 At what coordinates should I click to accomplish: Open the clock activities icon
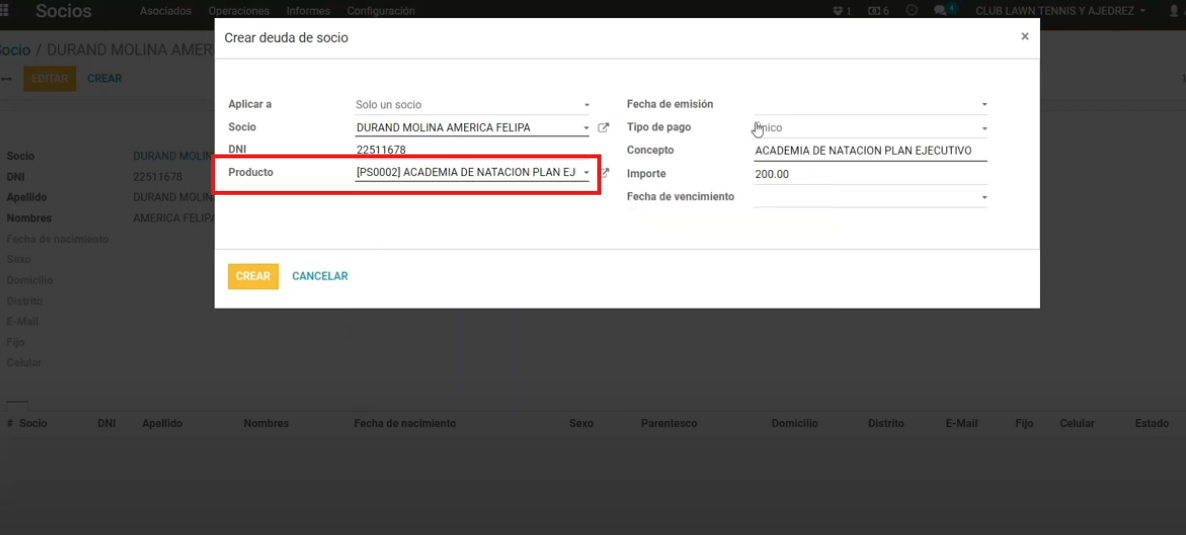pos(911,11)
